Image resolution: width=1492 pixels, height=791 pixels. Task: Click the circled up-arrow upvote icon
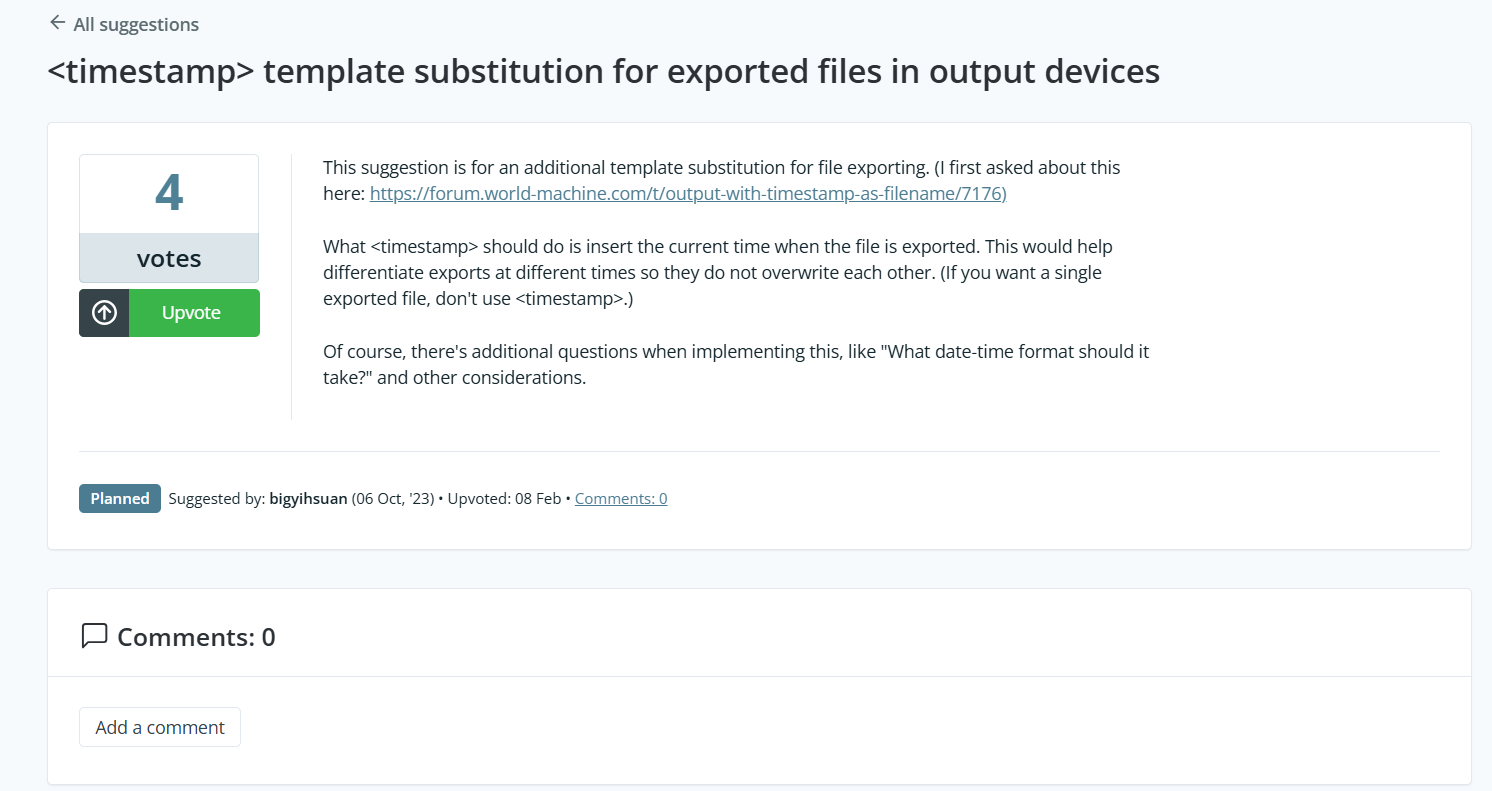coord(104,313)
